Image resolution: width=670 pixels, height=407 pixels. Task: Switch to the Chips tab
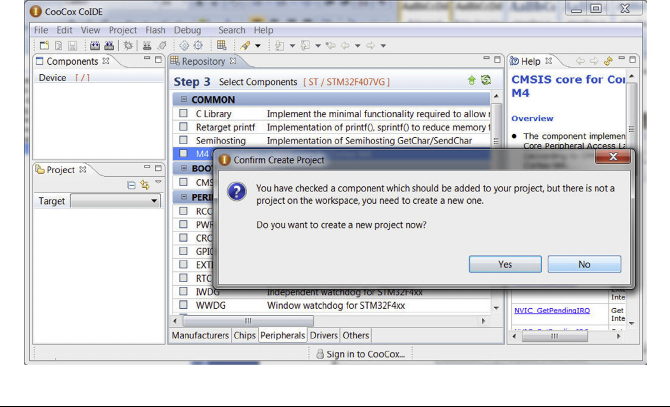click(x=244, y=336)
